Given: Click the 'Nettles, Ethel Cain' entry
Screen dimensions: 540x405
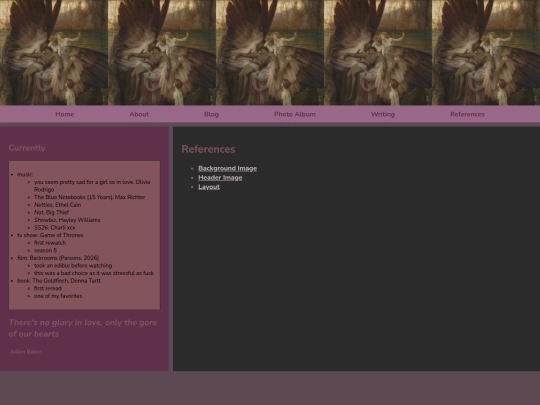Looking at the screenshot, I should coord(58,205).
